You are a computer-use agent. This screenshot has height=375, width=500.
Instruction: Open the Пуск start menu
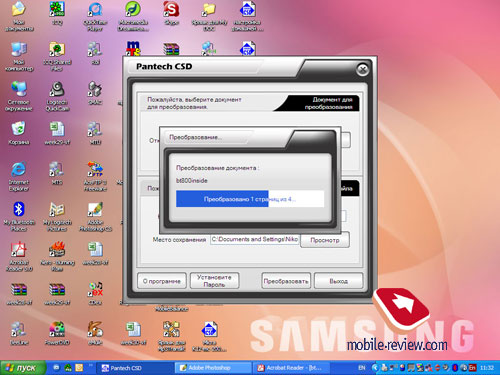click(x=23, y=368)
